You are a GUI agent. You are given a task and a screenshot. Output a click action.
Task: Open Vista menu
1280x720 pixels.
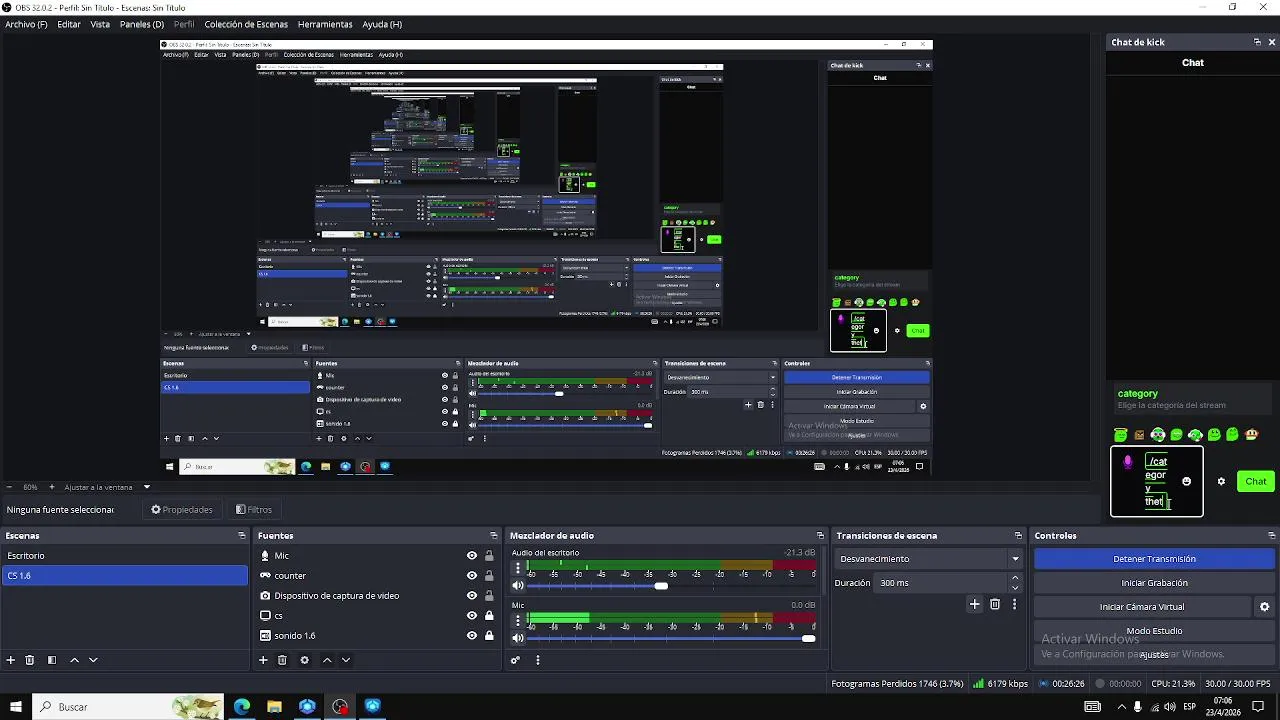tap(100, 24)
